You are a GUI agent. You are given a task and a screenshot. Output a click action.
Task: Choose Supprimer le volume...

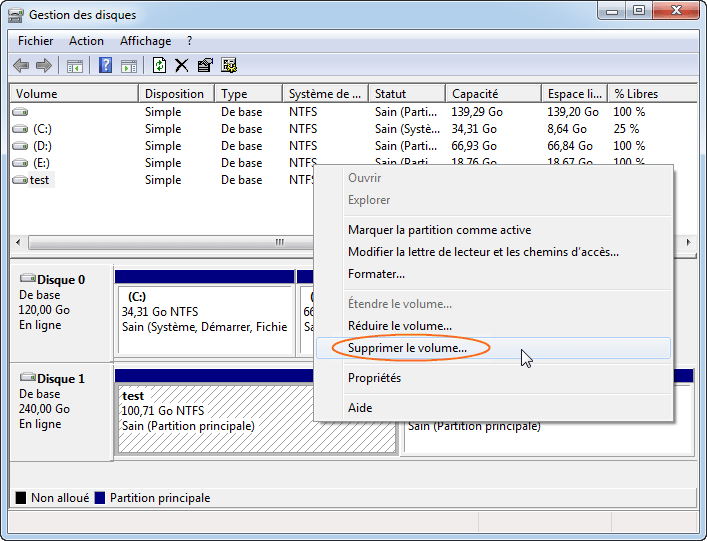493,348
